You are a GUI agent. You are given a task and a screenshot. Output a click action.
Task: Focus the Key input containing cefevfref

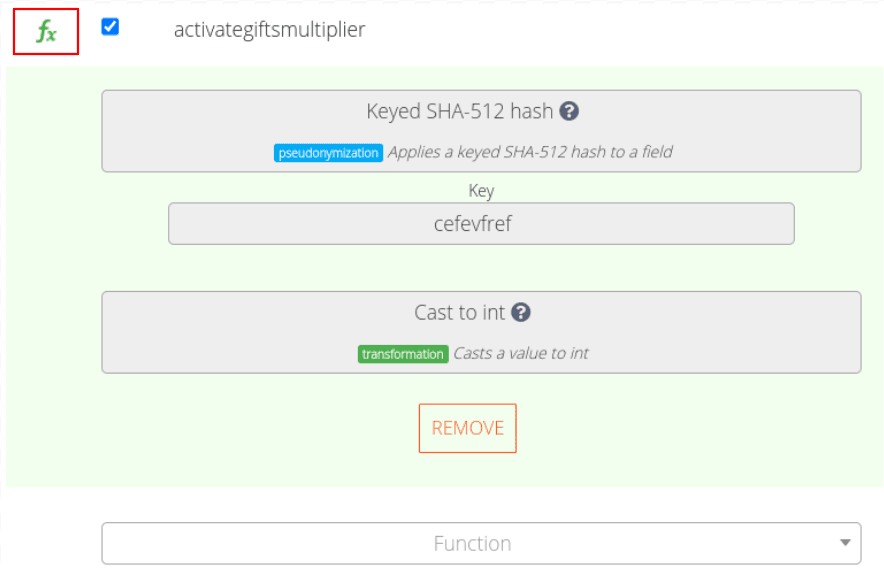point(480,224)
